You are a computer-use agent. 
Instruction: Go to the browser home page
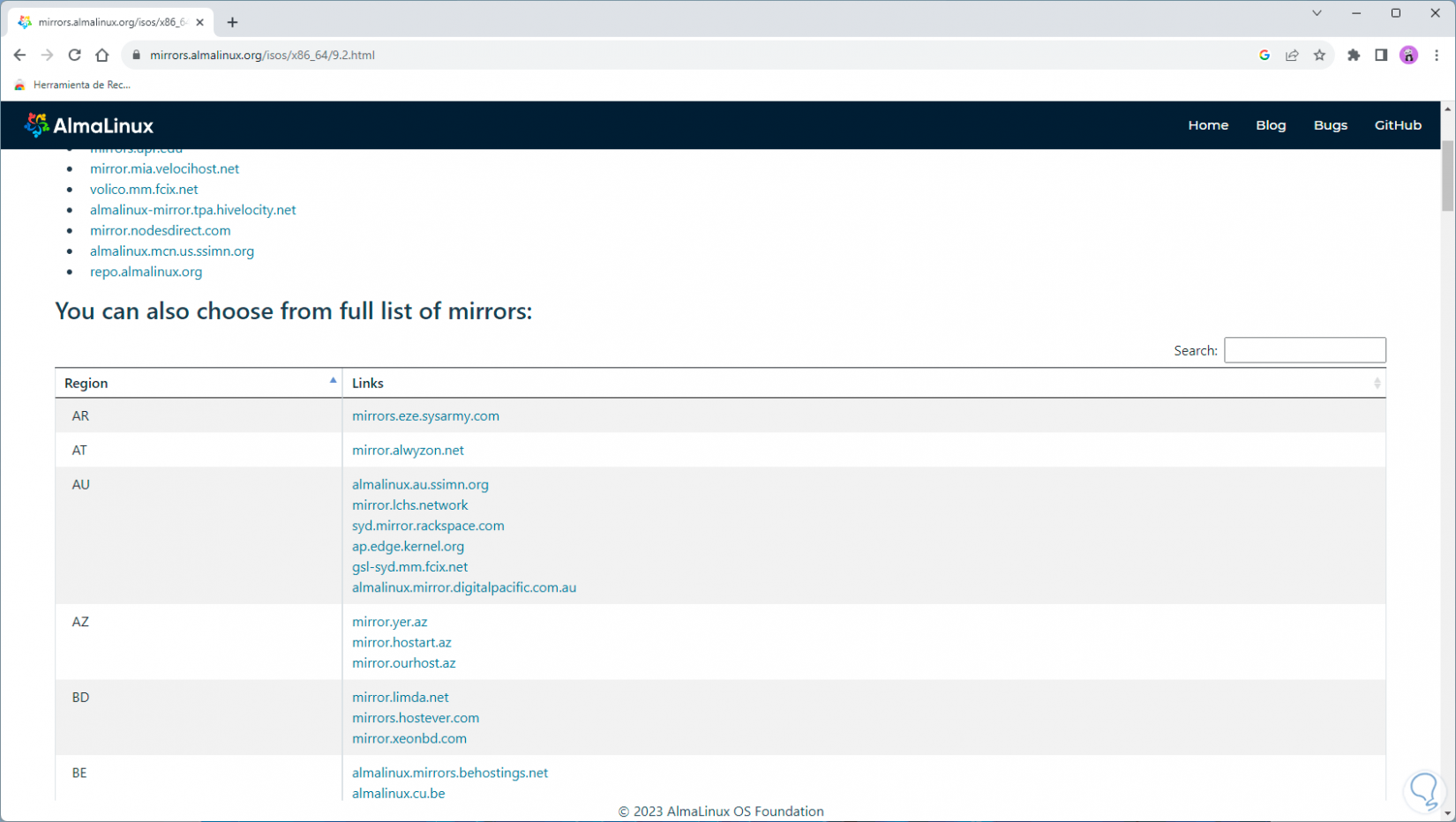coord(102,55)
